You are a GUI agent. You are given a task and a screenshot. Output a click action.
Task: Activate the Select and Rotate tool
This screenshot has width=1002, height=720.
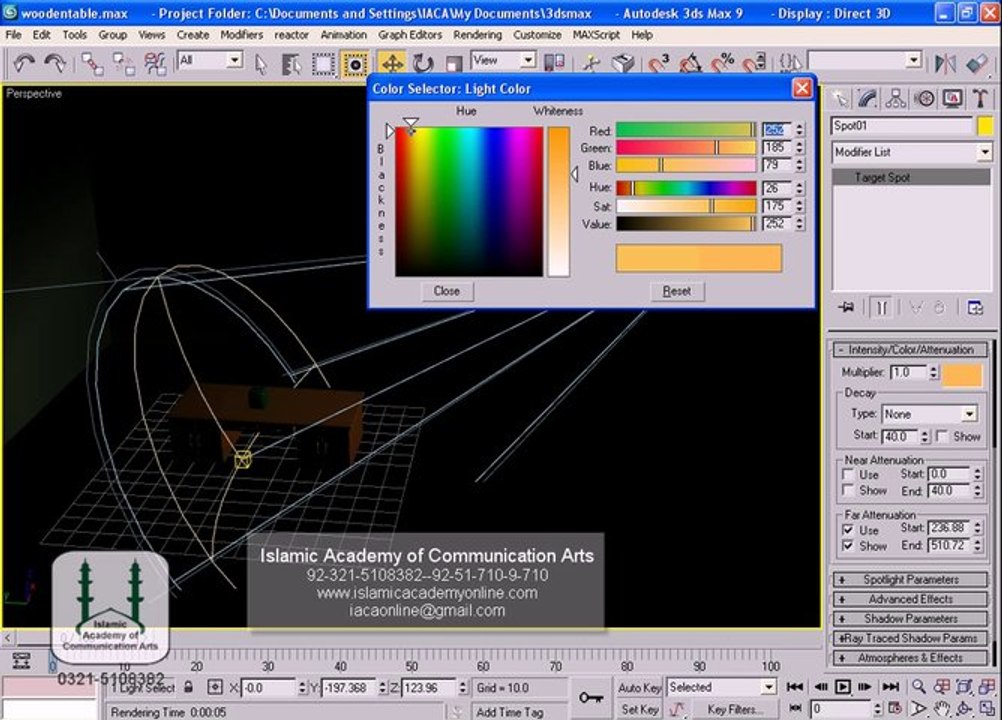click(x=422, y=64)
